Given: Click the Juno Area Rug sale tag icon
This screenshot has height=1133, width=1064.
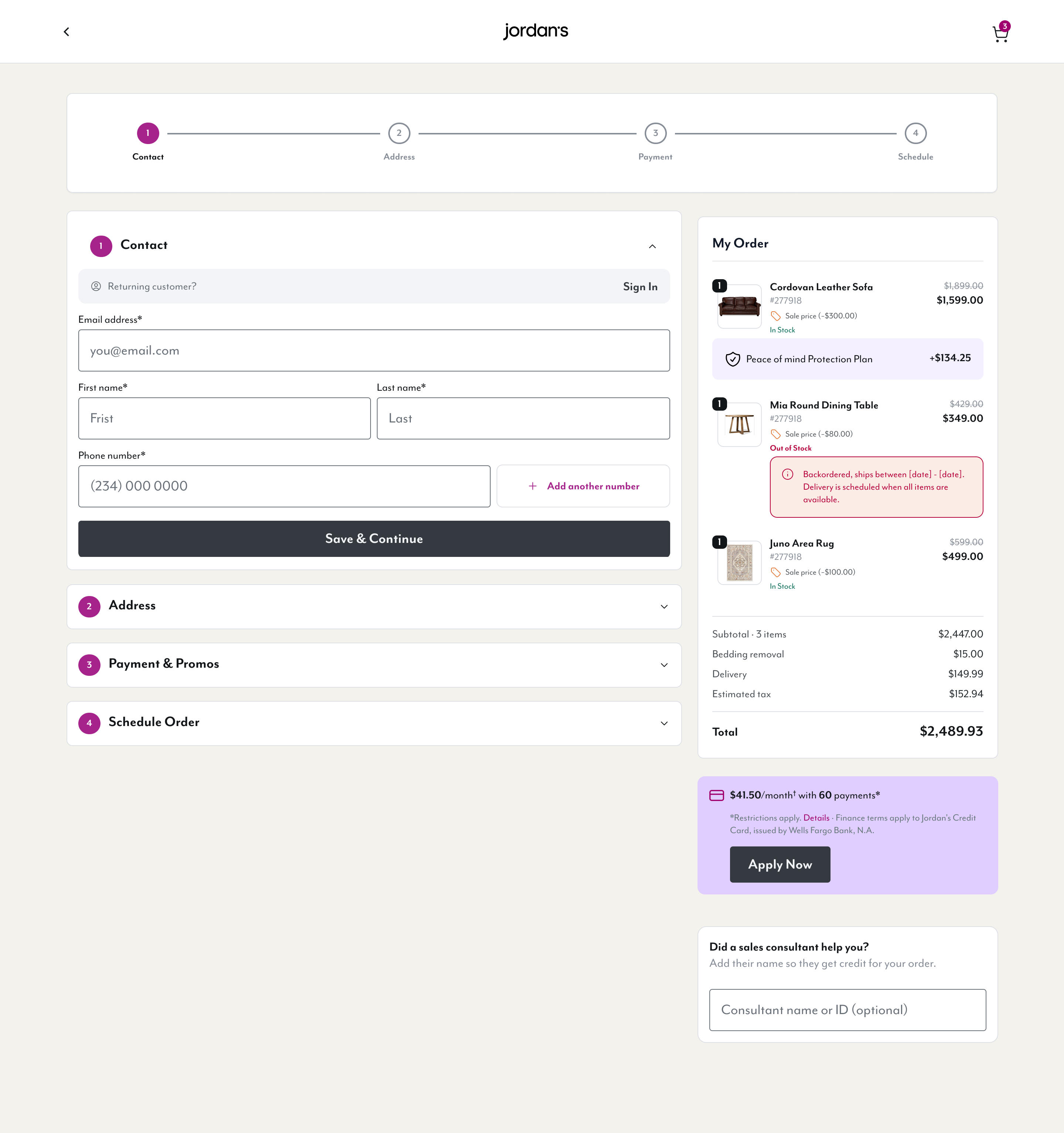Looking at the screenshot, I should 775,572.
